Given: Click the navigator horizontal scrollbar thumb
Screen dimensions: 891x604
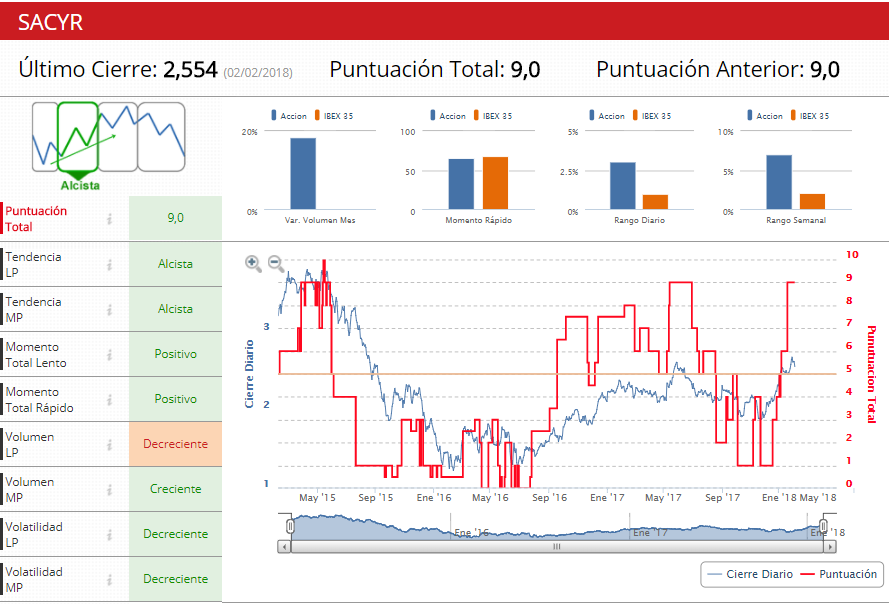Looking at the screenshot, I should (557, 547).
